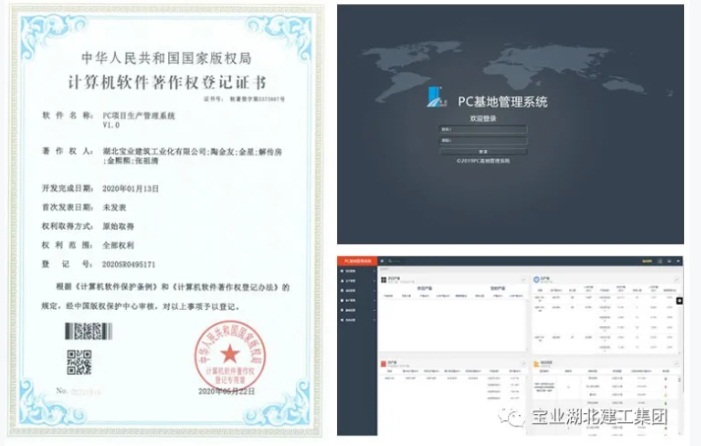The image size is (701, 446).
Task: Open the second item in the dashboard sidebar
Action: 357,281
